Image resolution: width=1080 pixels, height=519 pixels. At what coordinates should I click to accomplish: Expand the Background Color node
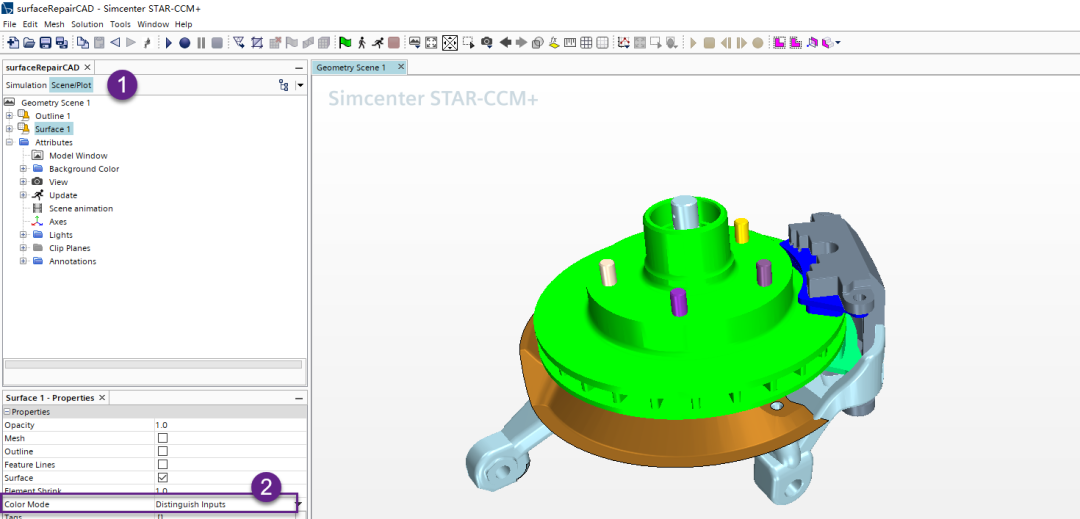[x=23, y=169]
